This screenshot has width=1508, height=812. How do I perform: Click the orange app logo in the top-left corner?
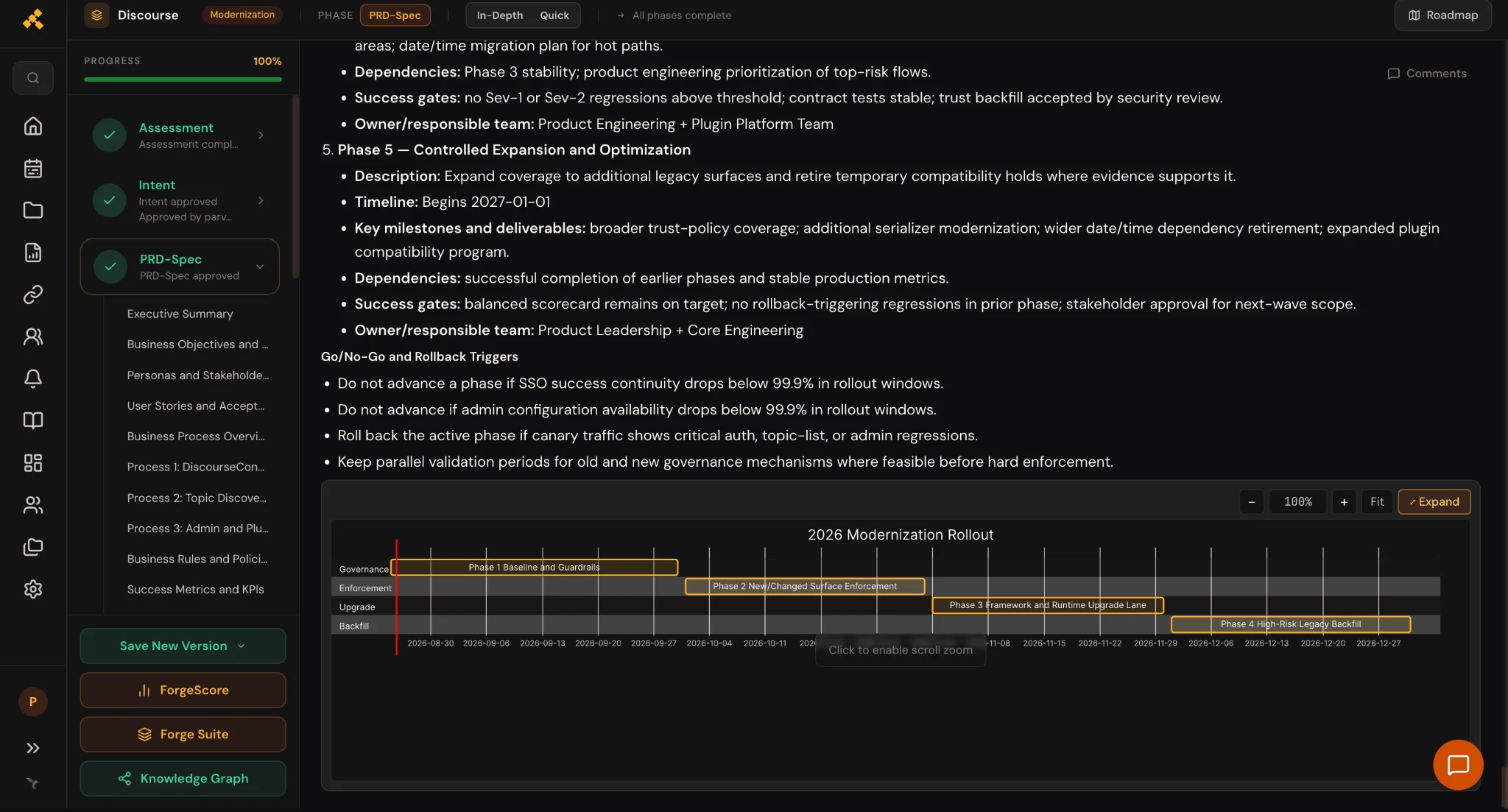coord(33,19)
